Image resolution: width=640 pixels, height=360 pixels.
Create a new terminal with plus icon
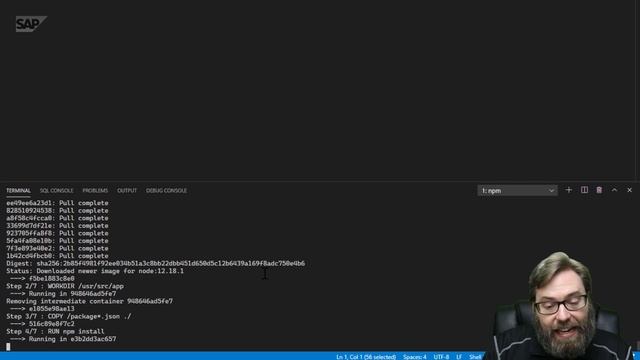tap(569, 190)
